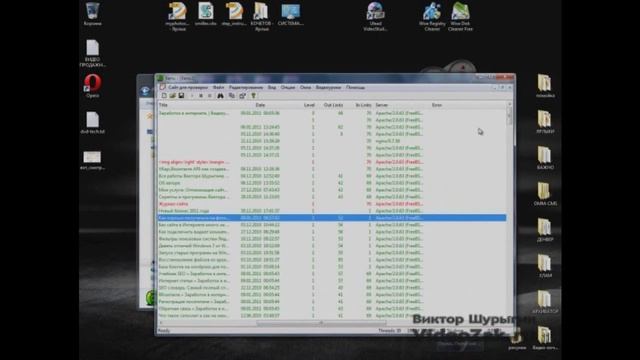
Task: Click the Stop square toolbar icon
Action: pos(201,96)
